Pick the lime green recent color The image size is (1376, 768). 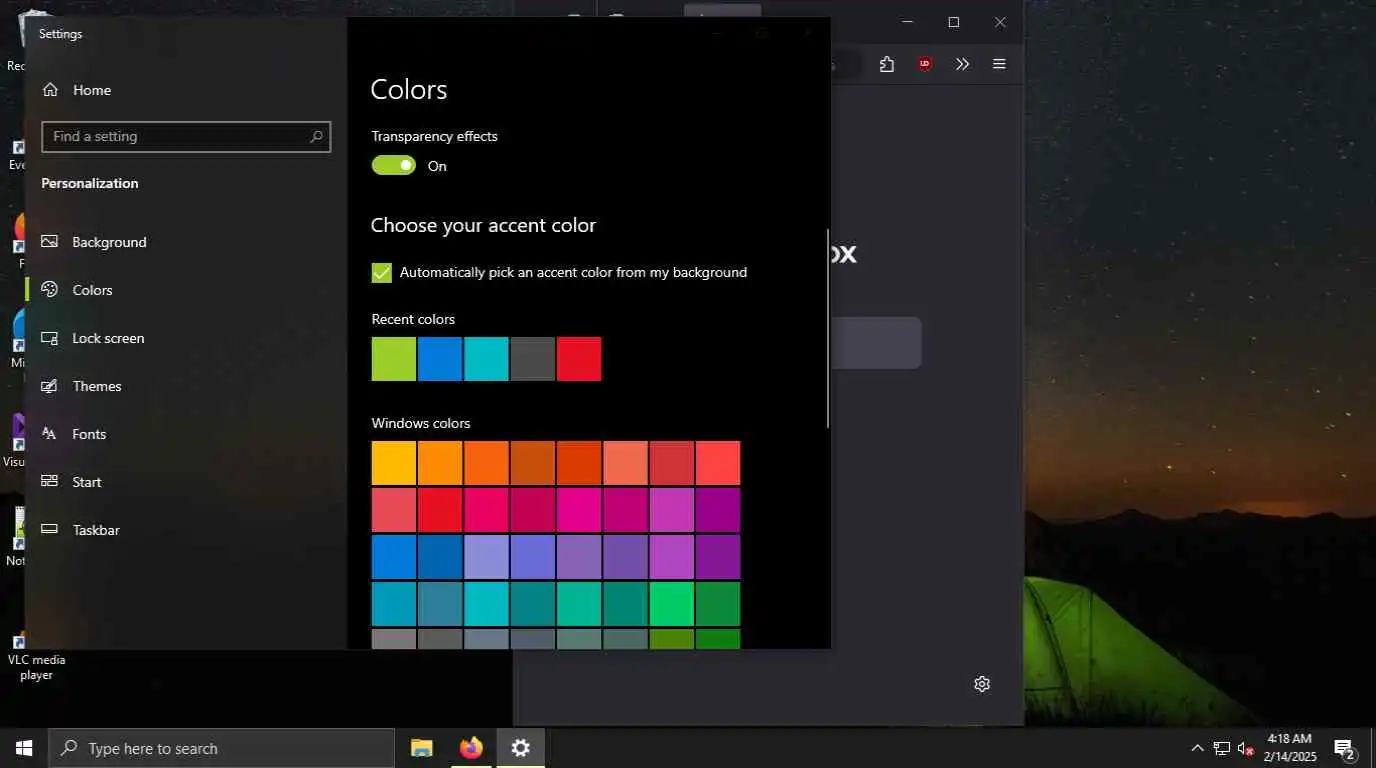[x=394, y=359]
